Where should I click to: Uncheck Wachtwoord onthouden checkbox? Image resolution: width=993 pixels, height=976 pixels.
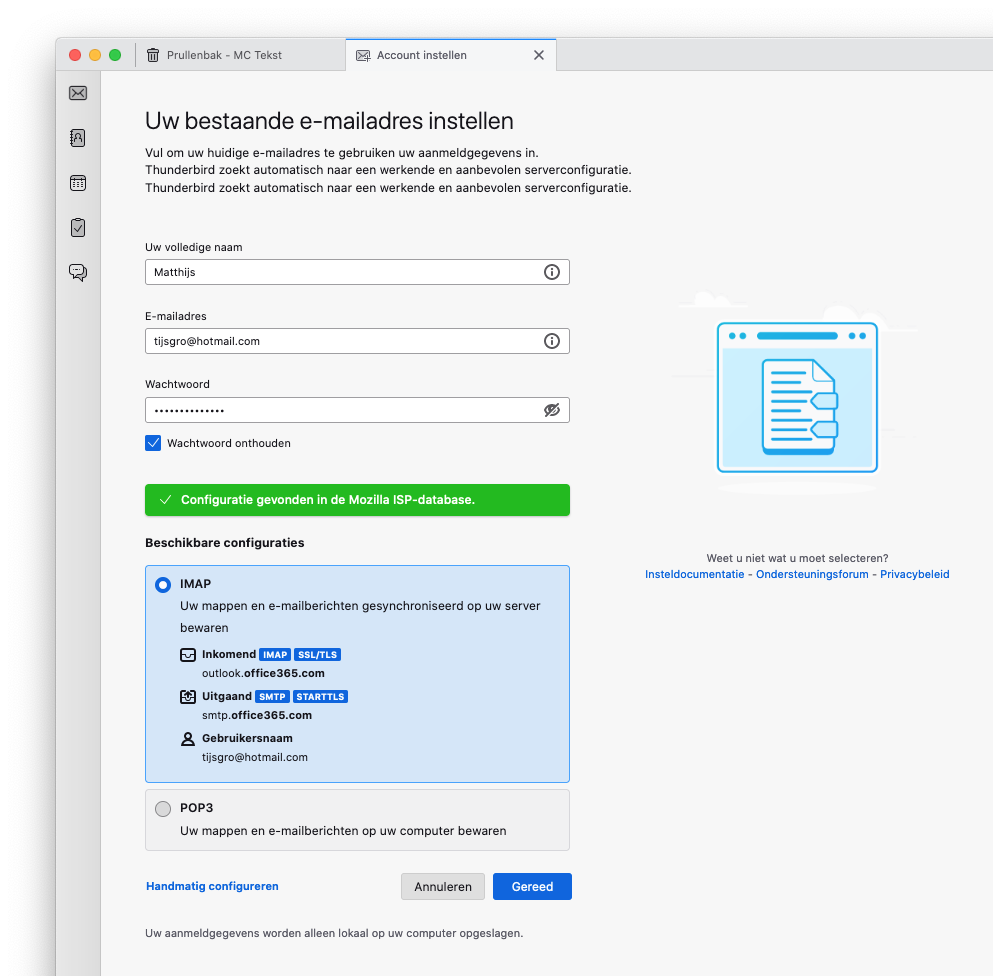click(x=153, y=443)
